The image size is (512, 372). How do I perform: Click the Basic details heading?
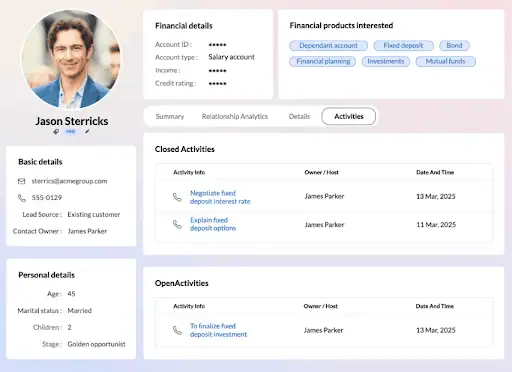(40, 162)
